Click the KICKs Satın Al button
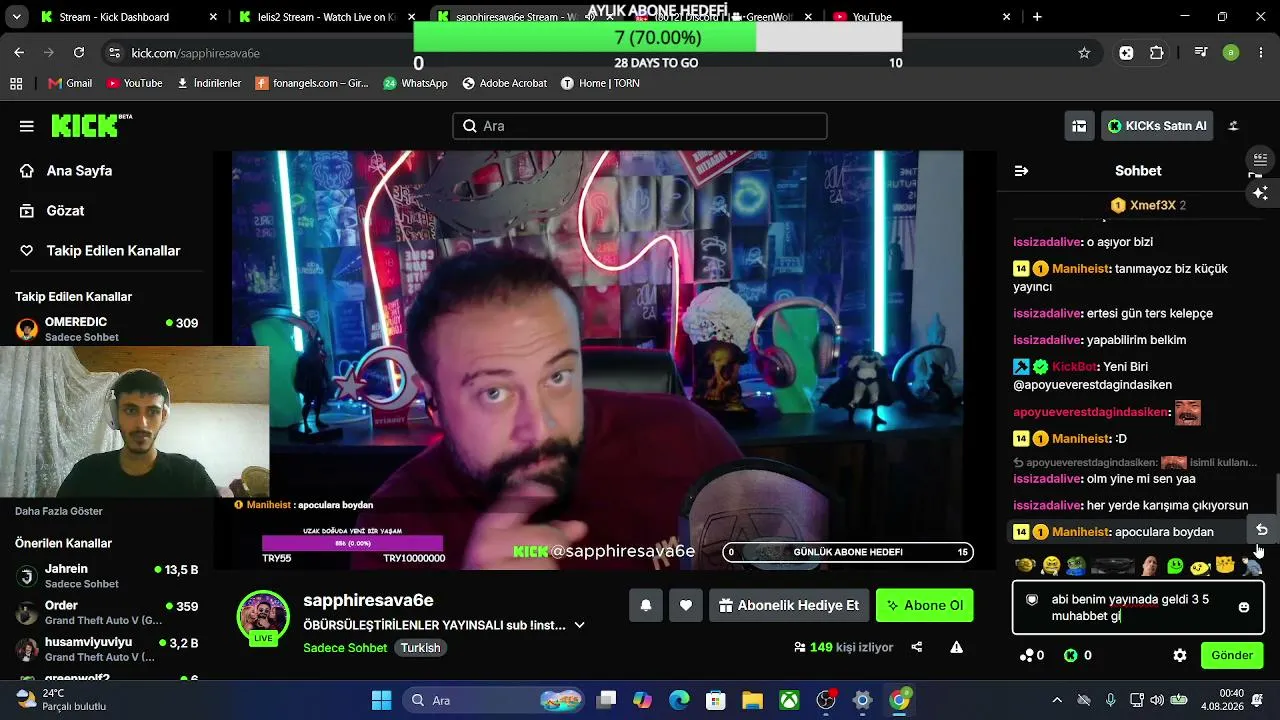The width and height of the screenshot is (1280, 720). [x=1158, y=126]
